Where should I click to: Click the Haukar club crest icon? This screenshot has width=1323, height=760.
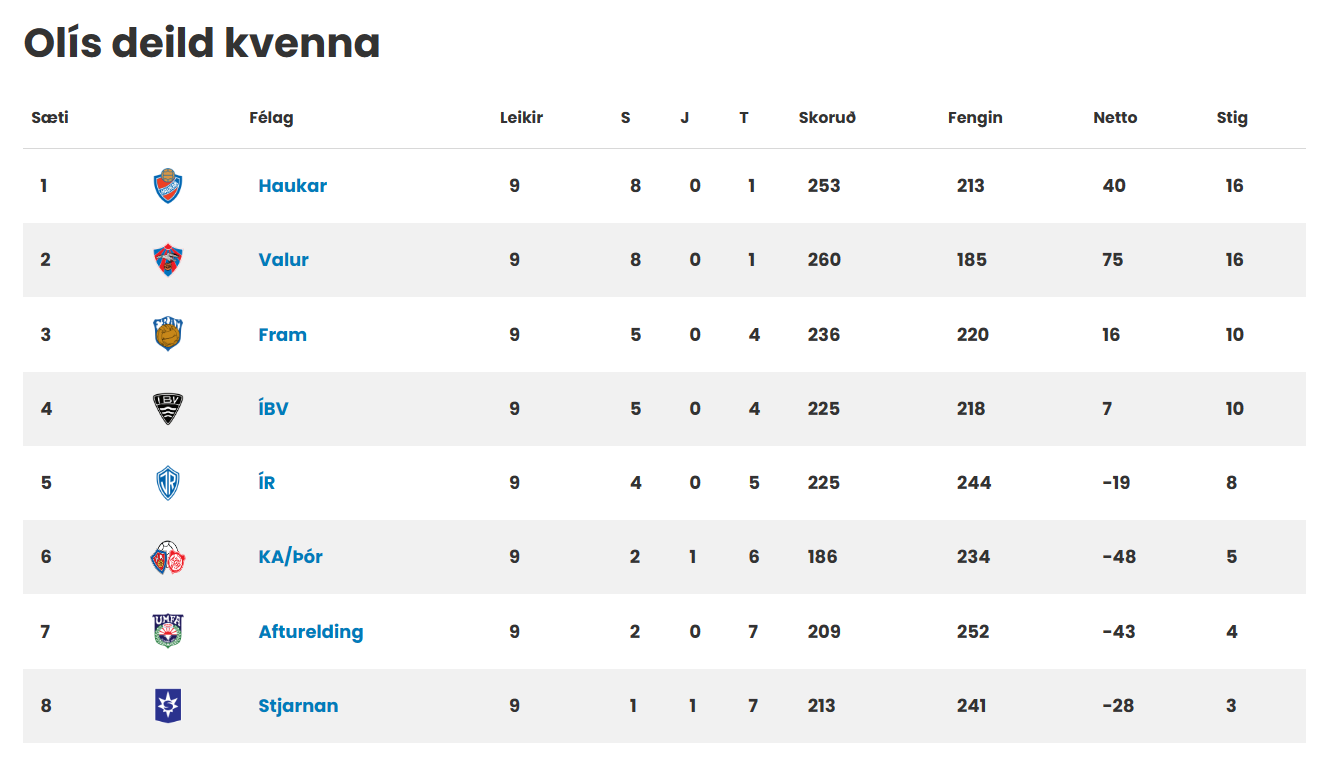168,186
